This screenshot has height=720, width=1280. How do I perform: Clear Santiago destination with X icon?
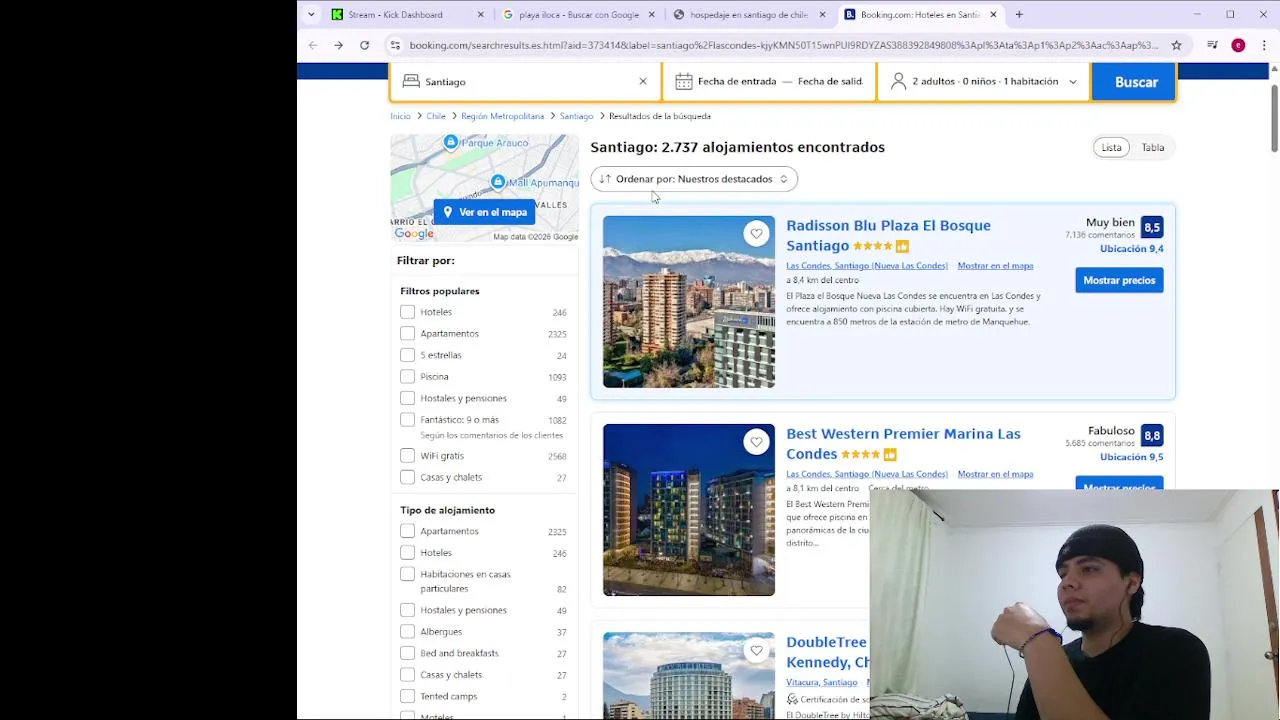tap(643, 82)
